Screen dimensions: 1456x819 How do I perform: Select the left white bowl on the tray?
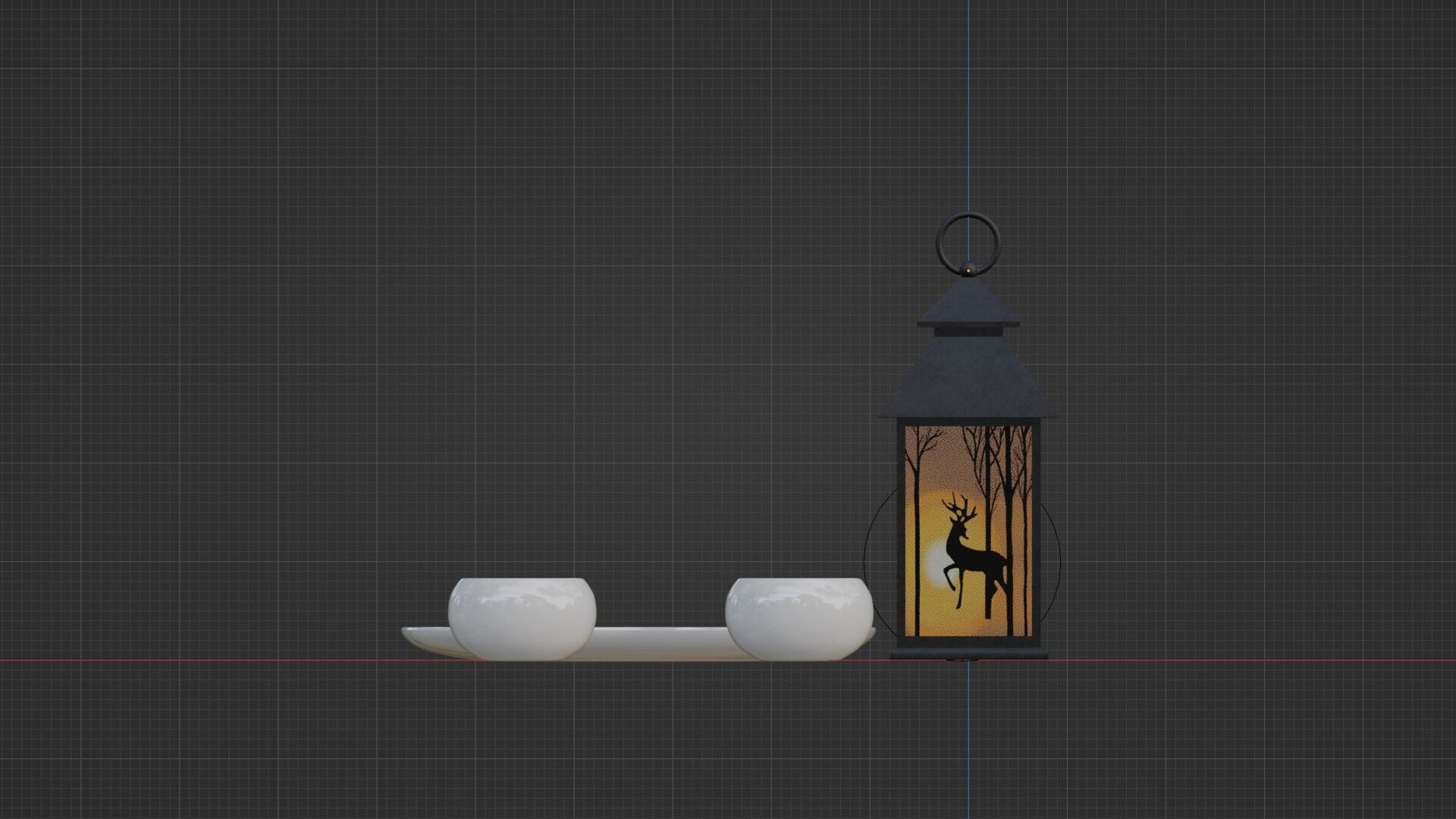(x=522, y=618)
